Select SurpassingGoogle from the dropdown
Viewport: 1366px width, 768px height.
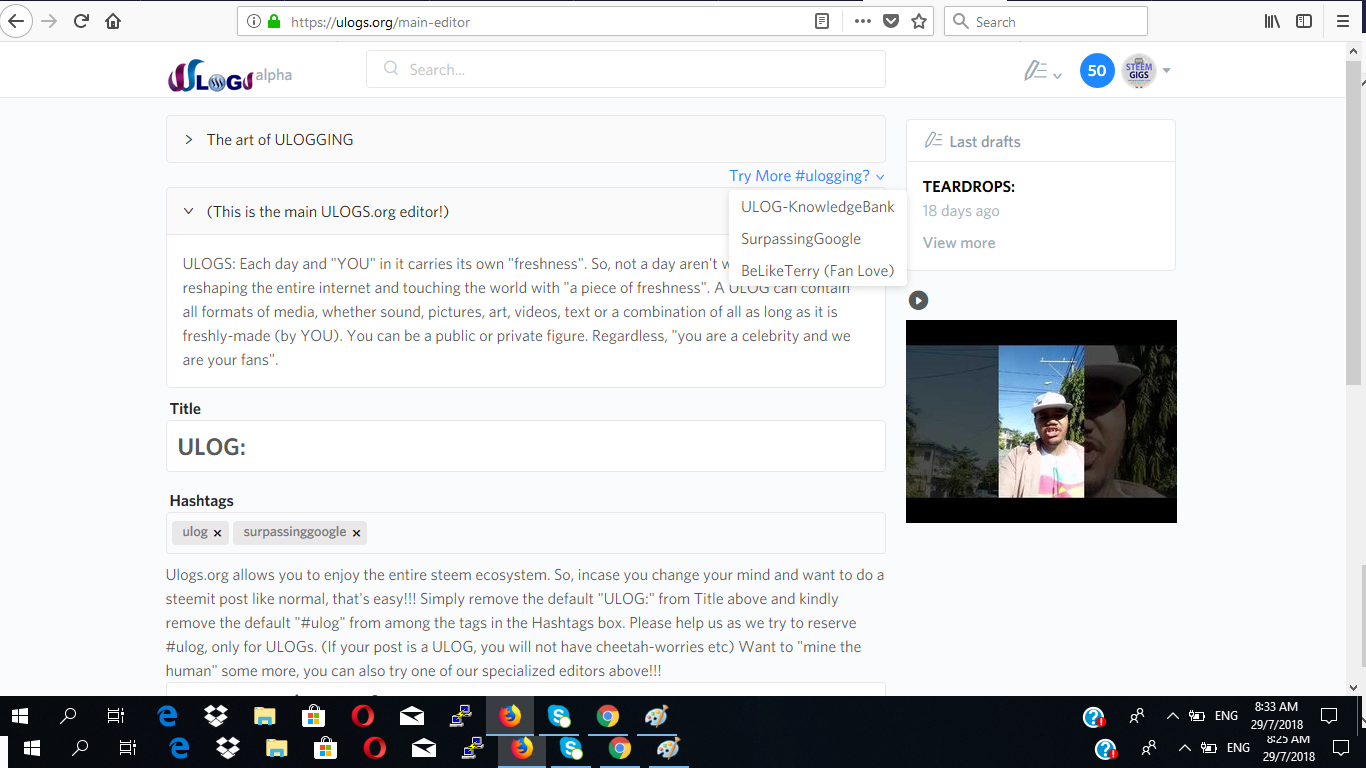pyautogui.click(x=818, y=239)
